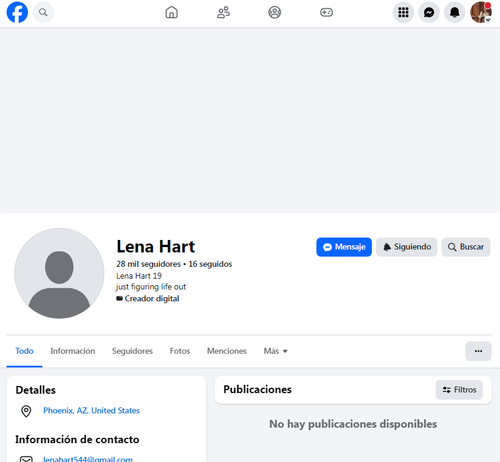The image size is (500, 462).
Task: Click the Creador digital category text
Action: 152,299
